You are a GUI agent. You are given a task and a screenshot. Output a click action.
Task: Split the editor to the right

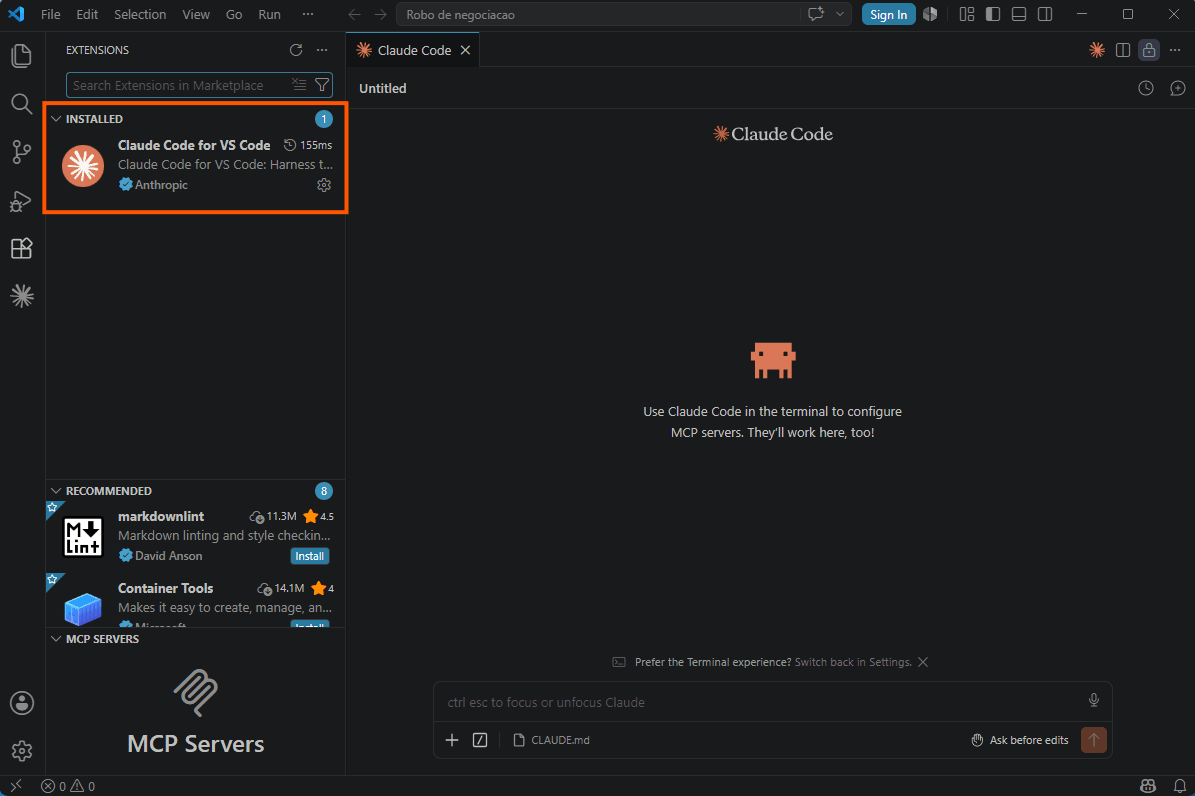[1123, 50]
